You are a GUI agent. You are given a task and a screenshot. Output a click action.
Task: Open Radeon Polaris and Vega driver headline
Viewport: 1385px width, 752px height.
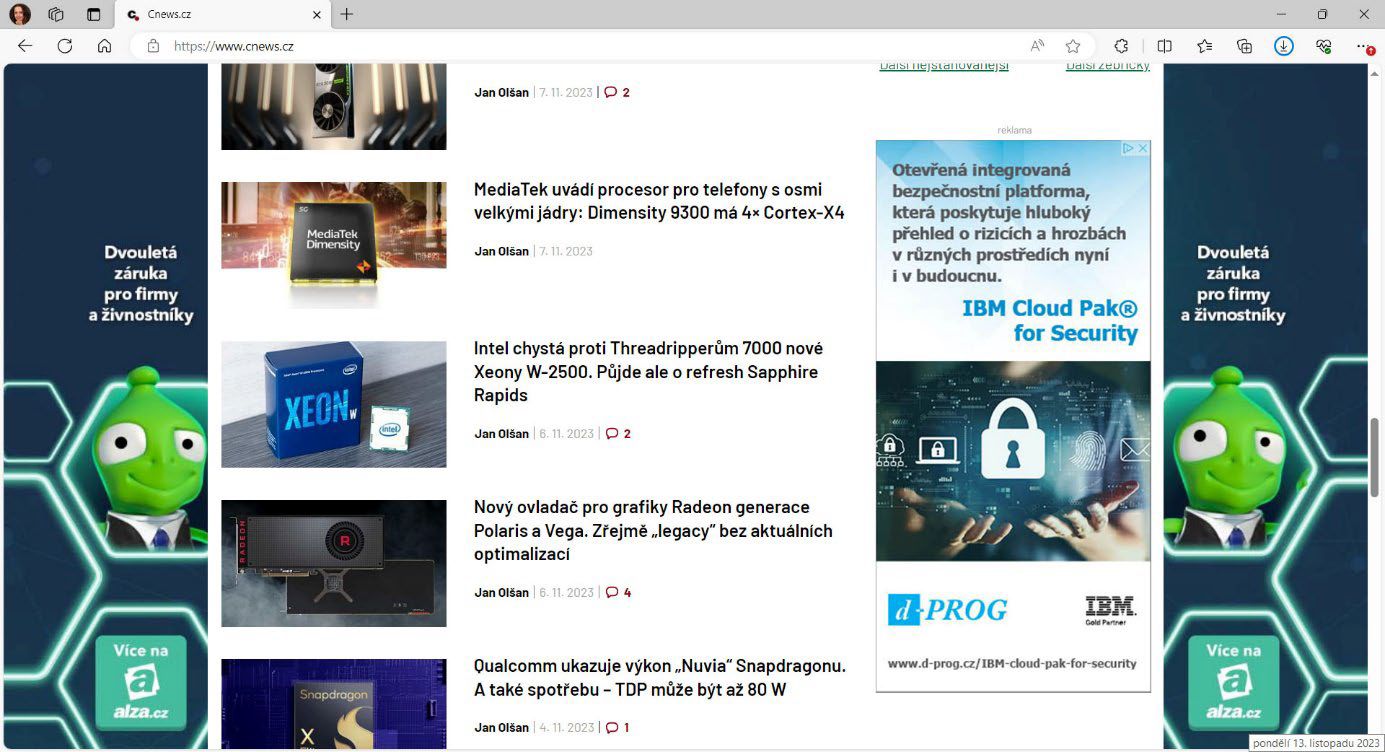point(653,531)
